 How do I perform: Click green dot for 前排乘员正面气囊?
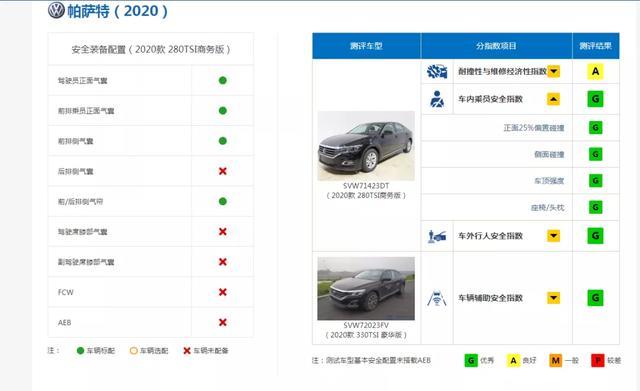click(222, 111)
